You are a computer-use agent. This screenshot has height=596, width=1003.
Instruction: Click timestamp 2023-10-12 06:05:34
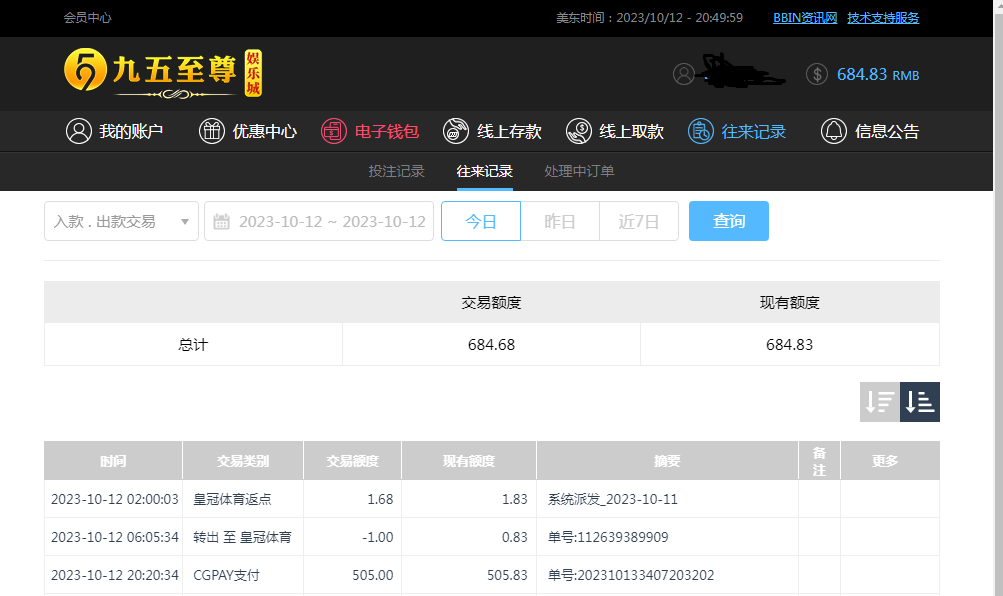[115, 537]
